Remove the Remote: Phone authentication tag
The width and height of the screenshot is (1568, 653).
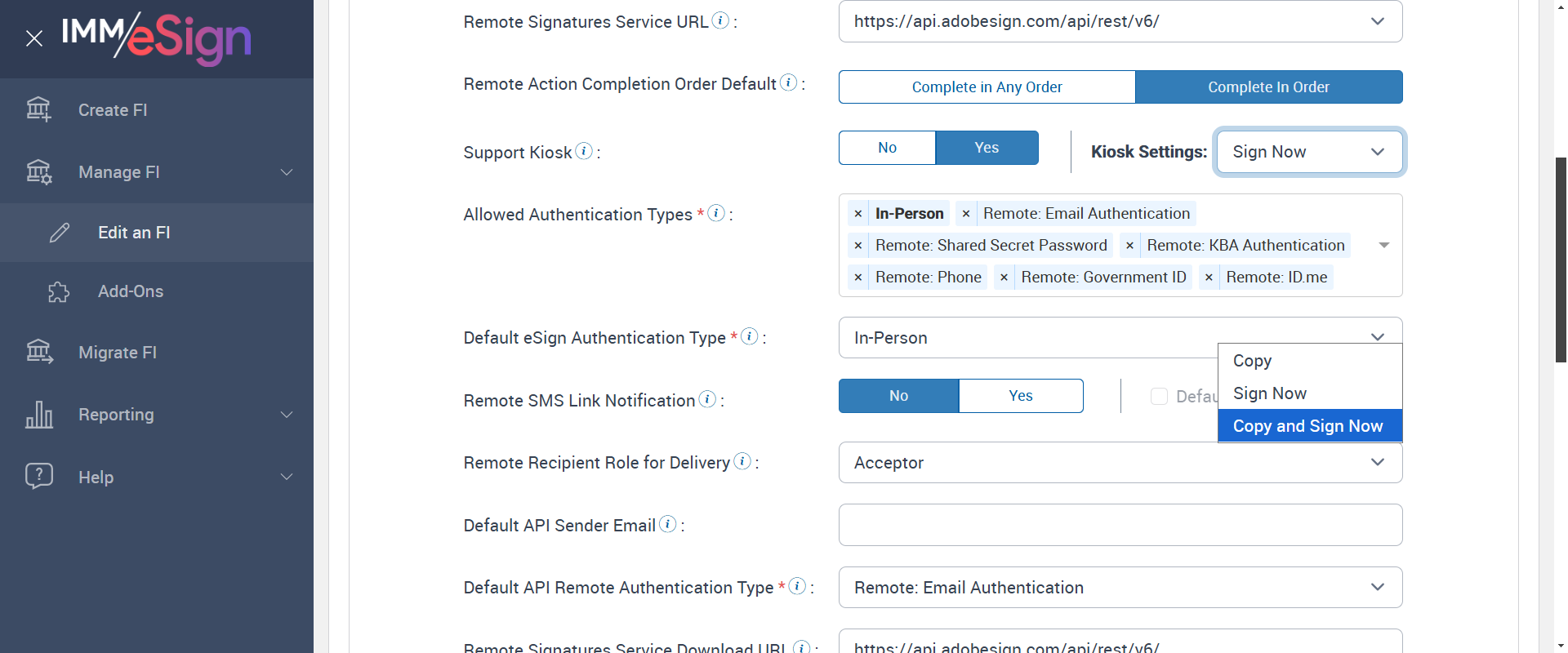coord(858,278)
